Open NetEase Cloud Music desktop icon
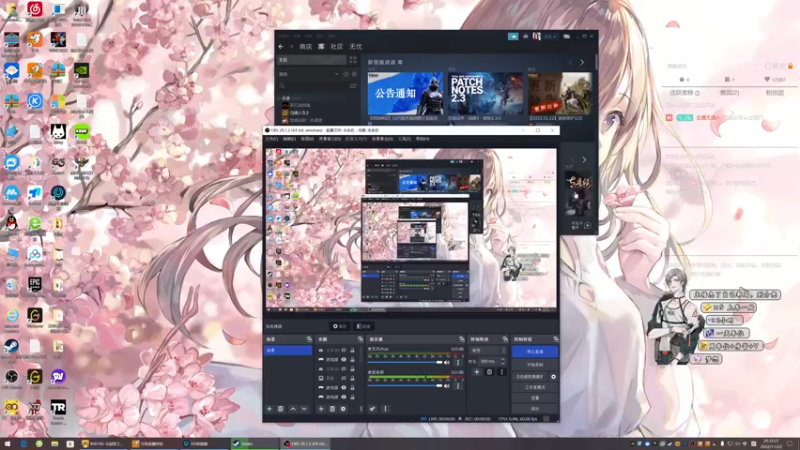 click(x=35, y=9)
